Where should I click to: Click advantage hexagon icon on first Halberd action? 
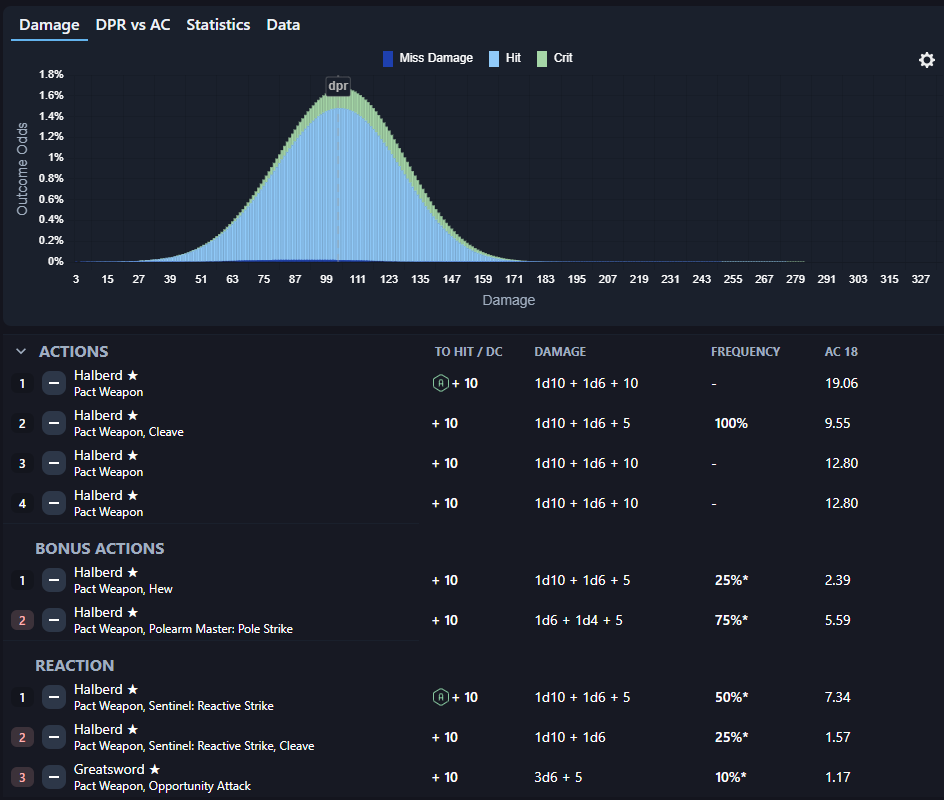(440, 383)
